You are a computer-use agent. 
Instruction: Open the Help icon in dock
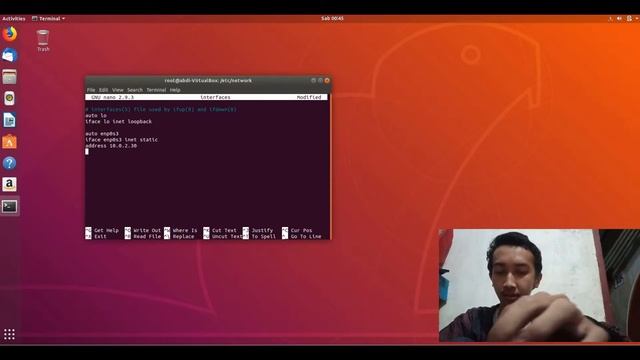[x=9, y=163]
